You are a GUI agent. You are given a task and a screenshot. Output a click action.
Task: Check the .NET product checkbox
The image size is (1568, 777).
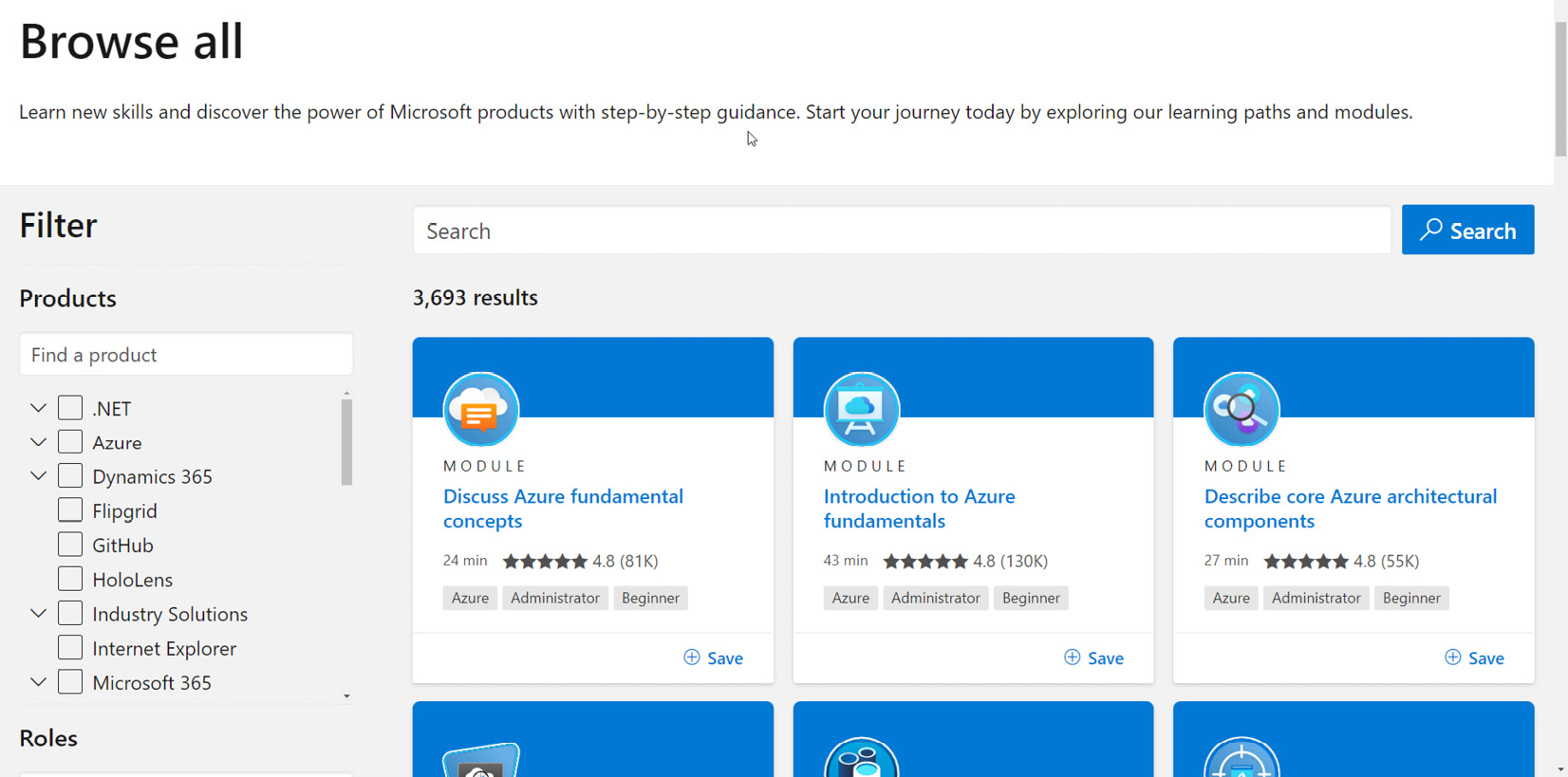(x=70, y=408)
